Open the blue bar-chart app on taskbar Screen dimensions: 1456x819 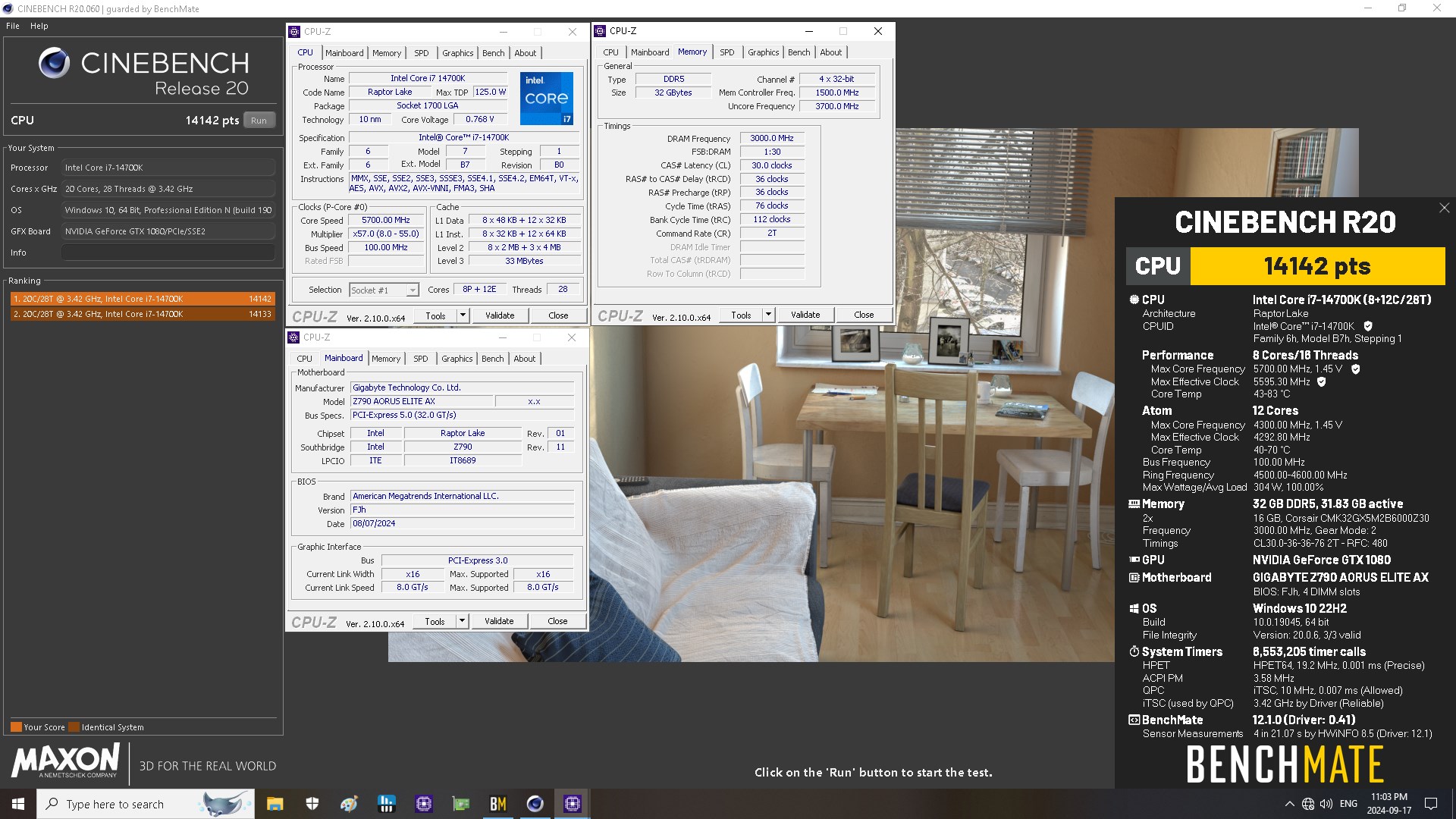click(x=386, y=804)
